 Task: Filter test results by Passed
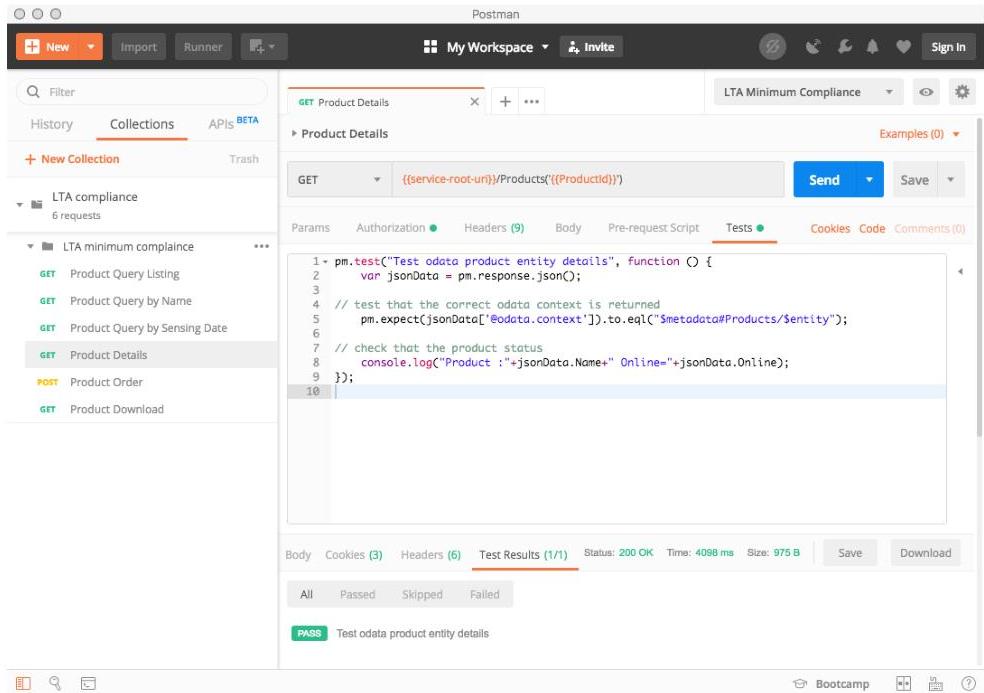pos(357,594)
